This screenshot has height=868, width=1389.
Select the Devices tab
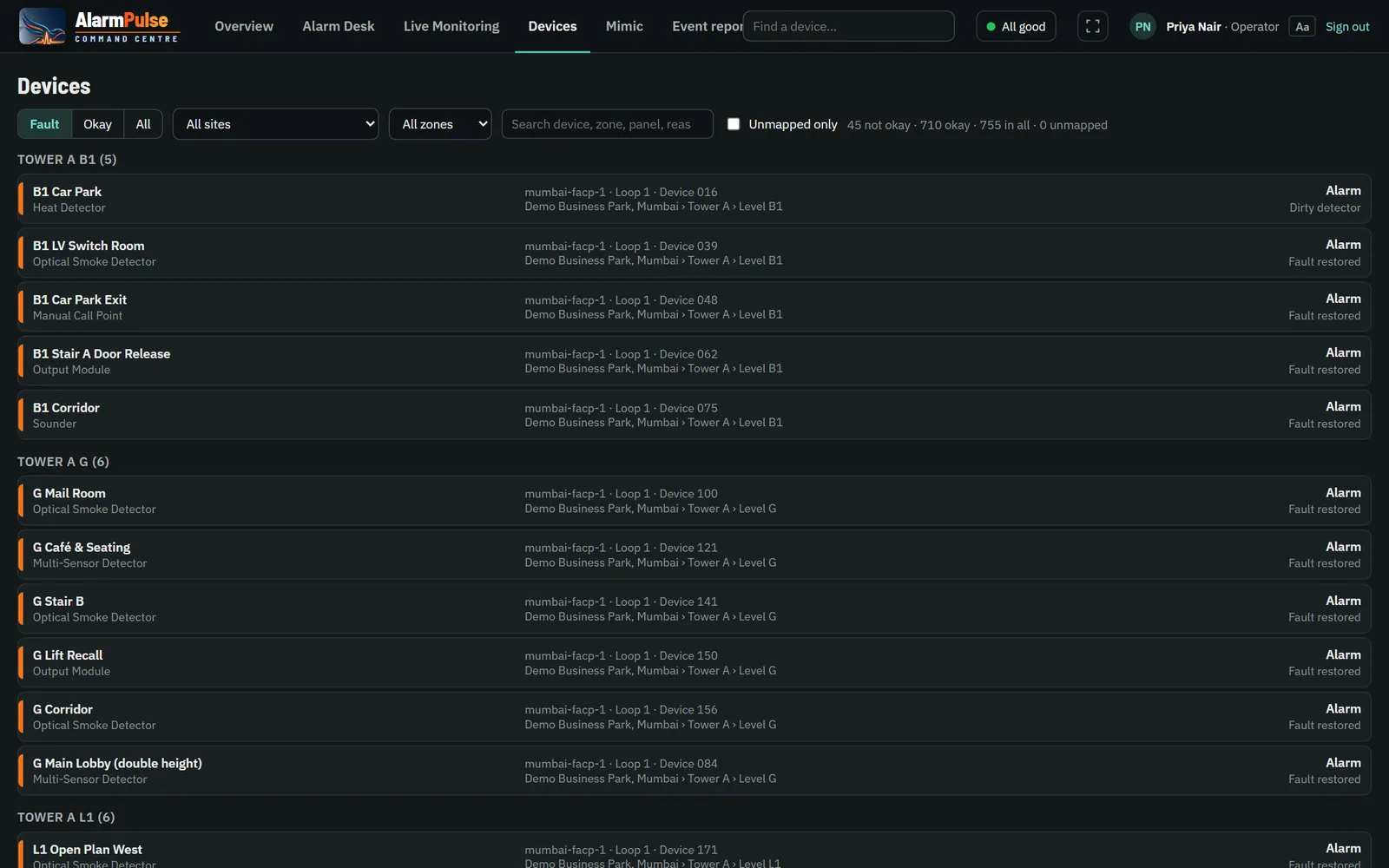pos(552,26)
